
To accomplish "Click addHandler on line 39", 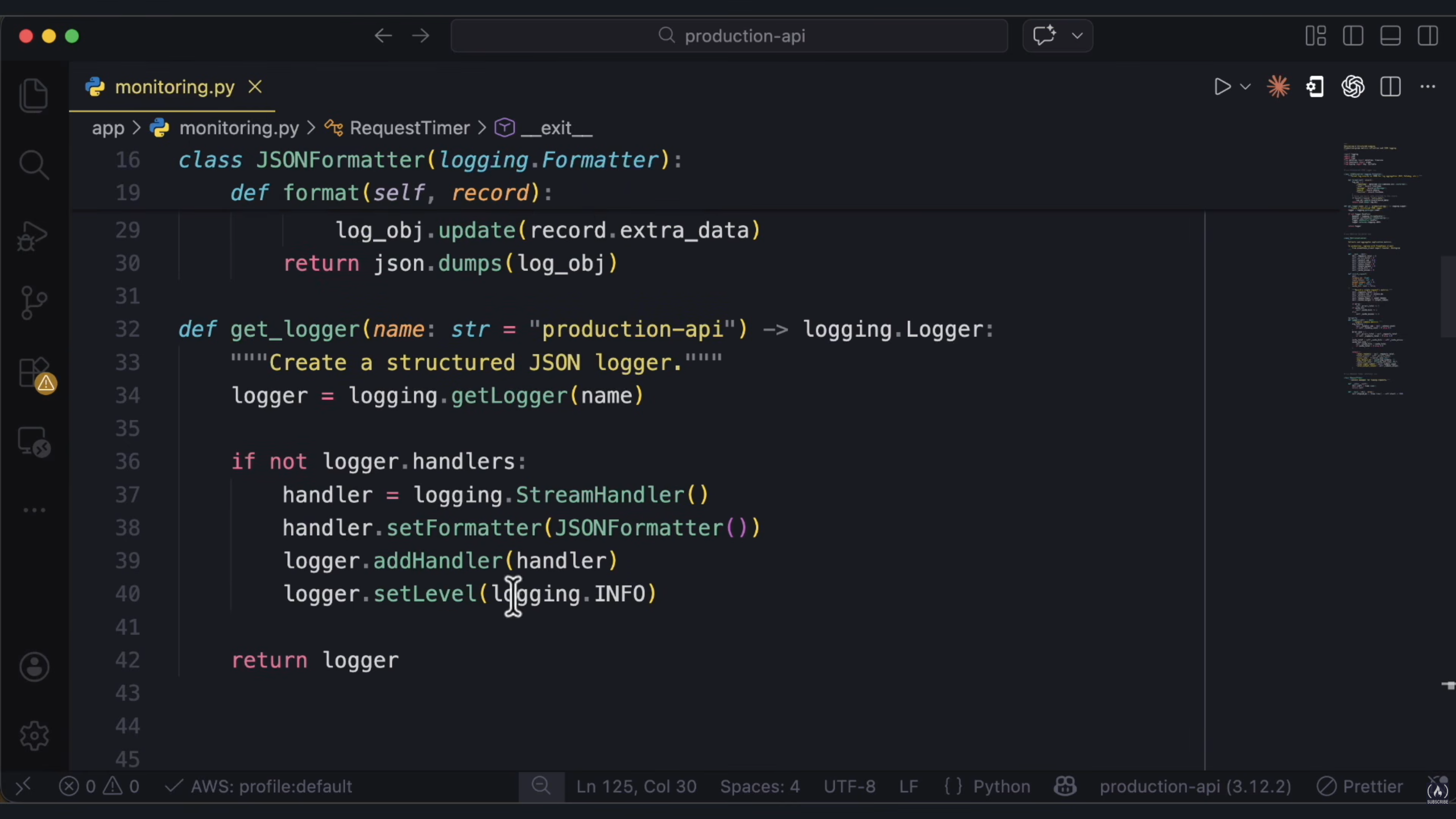I will point(438,561).
